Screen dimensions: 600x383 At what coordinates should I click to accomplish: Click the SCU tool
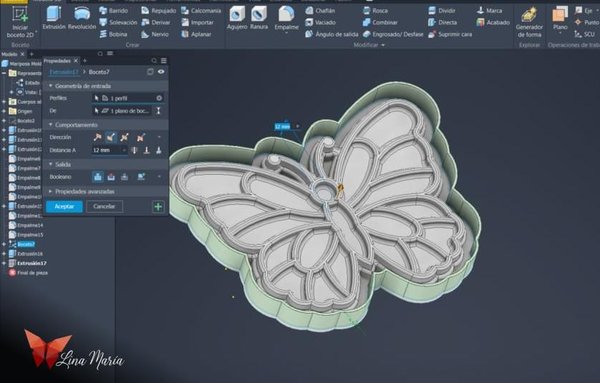point(585,34)
